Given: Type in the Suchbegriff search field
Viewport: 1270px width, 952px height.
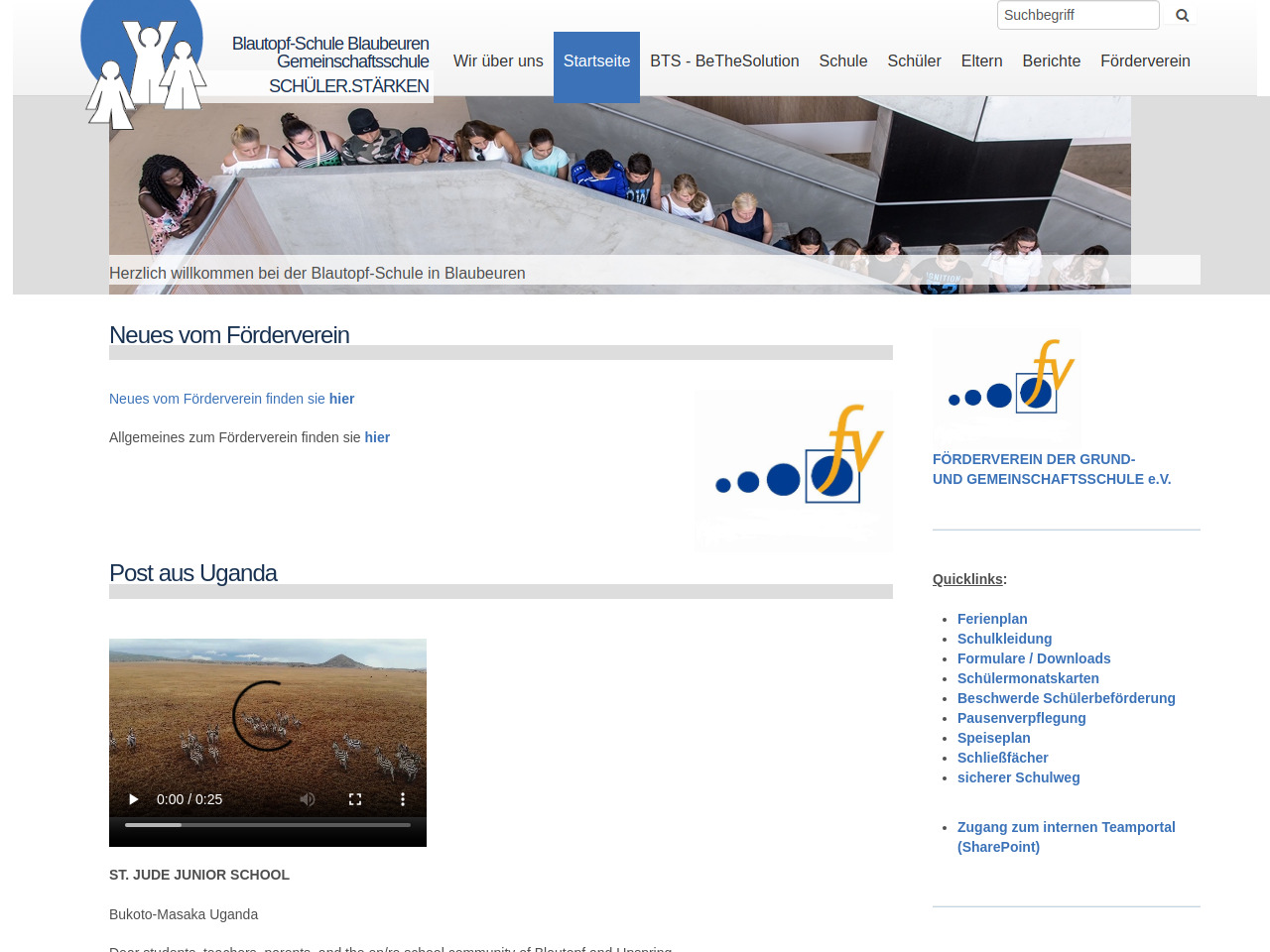Looking at the screenshot, I should [1077, 15].
